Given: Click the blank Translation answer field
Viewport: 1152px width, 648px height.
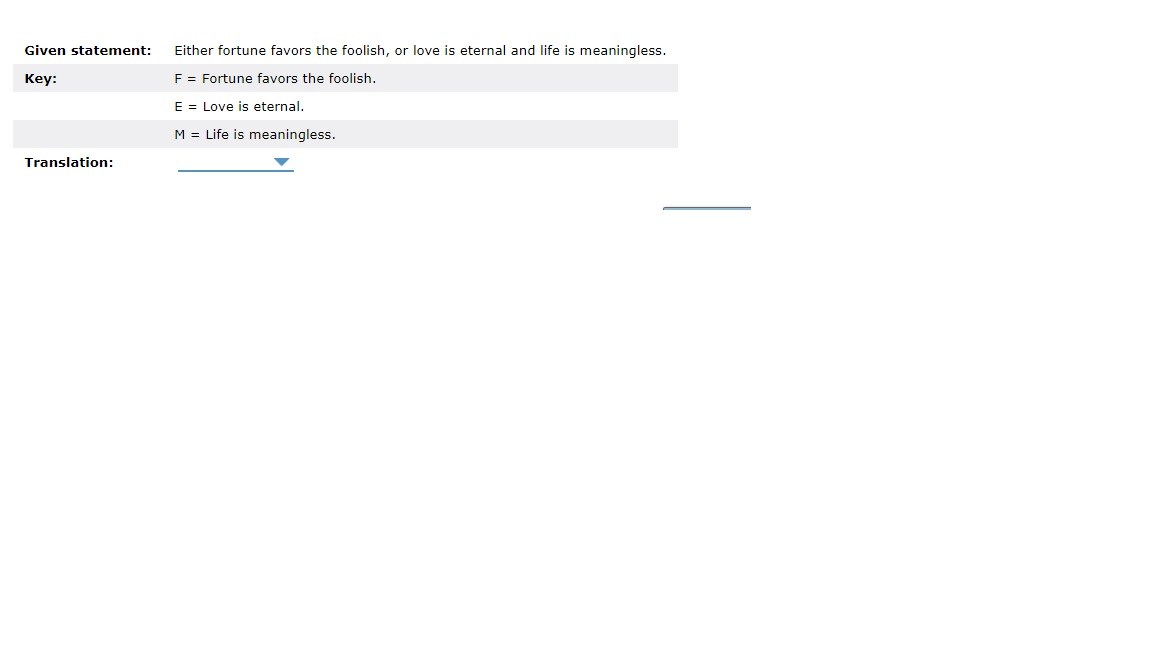Looking at the screenshot, I should click(235, 162).
